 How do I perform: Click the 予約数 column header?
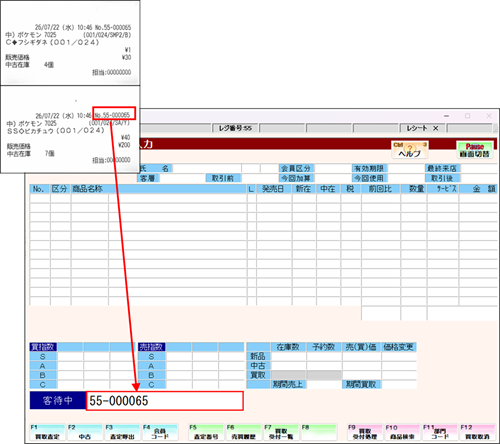coord(324,347)
